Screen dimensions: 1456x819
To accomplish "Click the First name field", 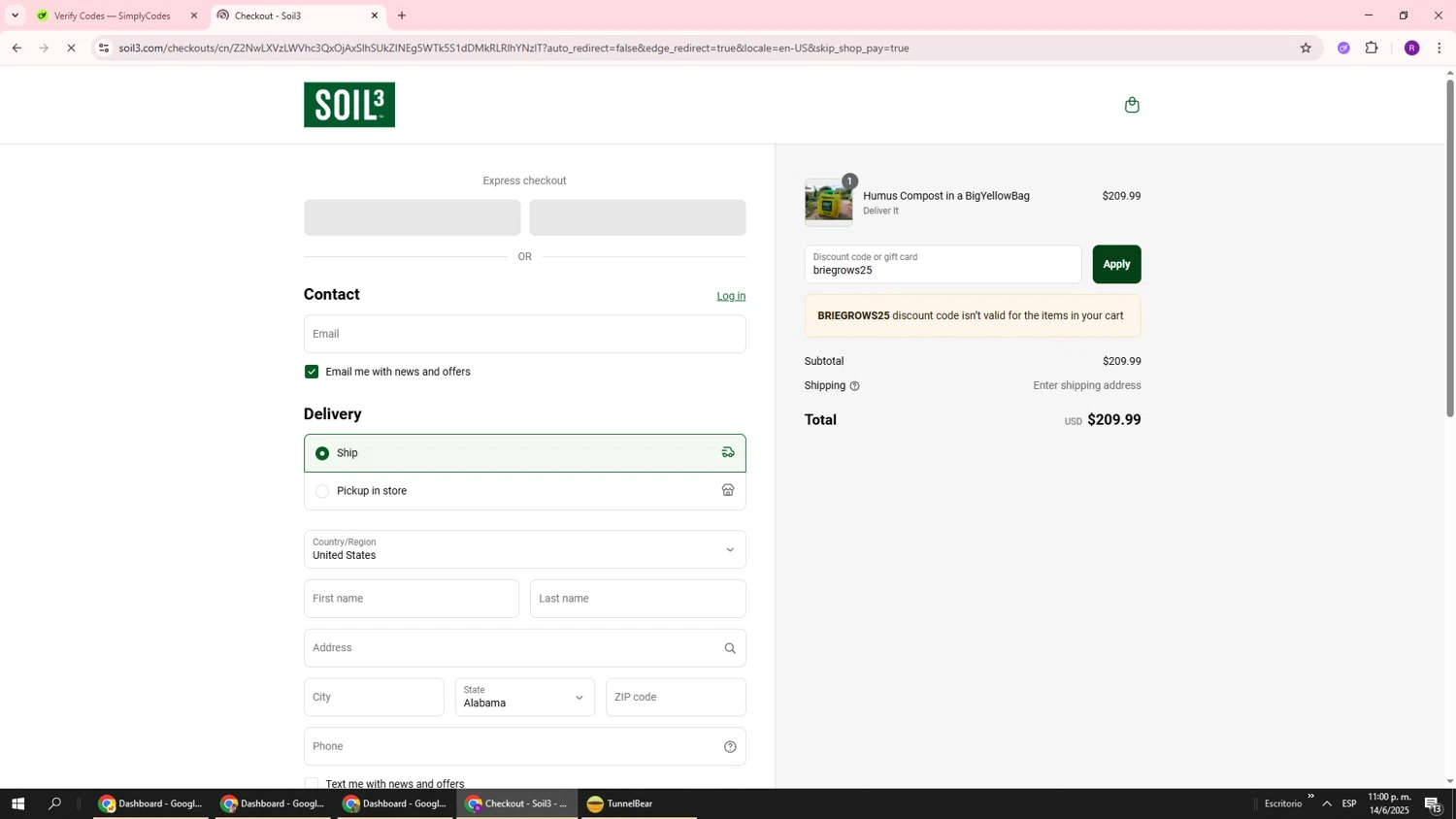I will pos(412,599).
